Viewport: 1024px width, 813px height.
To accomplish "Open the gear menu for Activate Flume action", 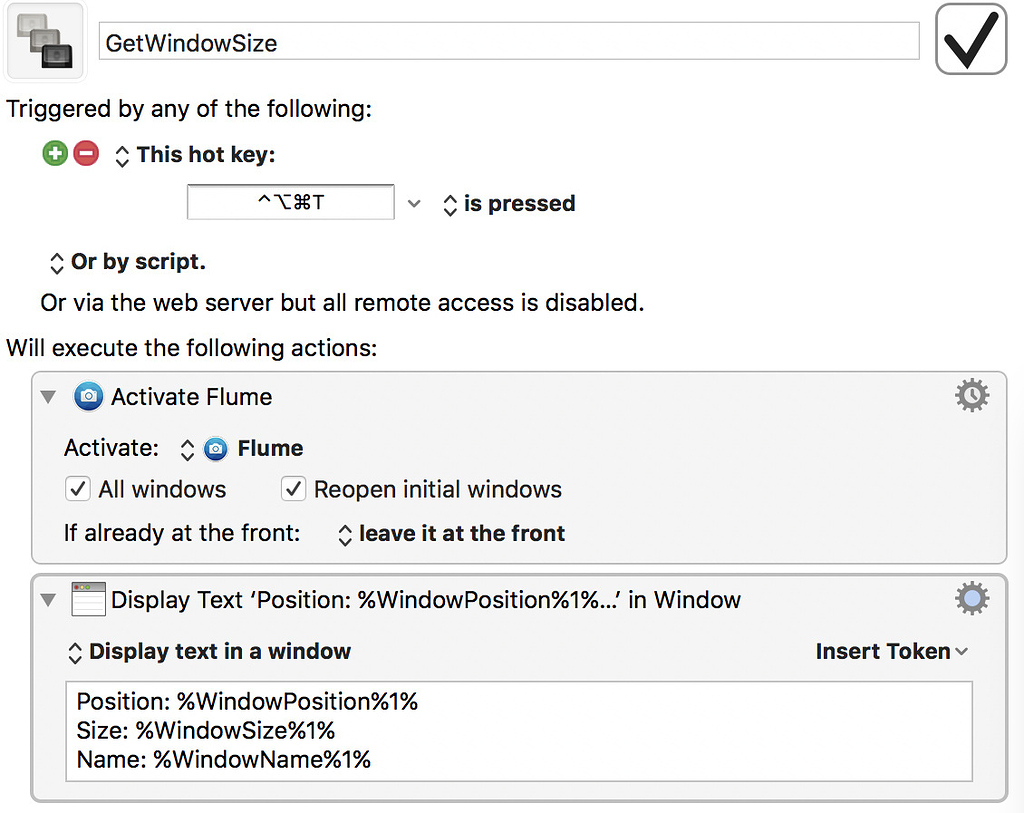I will click(x=971, y=397).
